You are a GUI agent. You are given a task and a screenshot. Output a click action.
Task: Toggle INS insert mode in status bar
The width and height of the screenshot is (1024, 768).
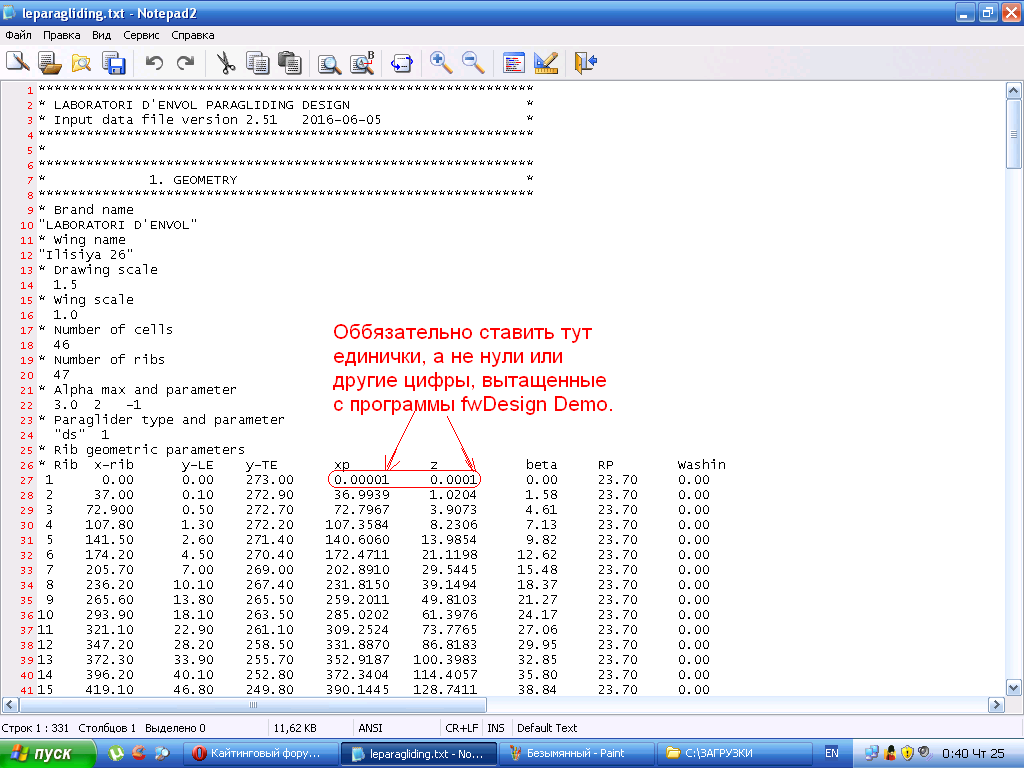(495, 728)
